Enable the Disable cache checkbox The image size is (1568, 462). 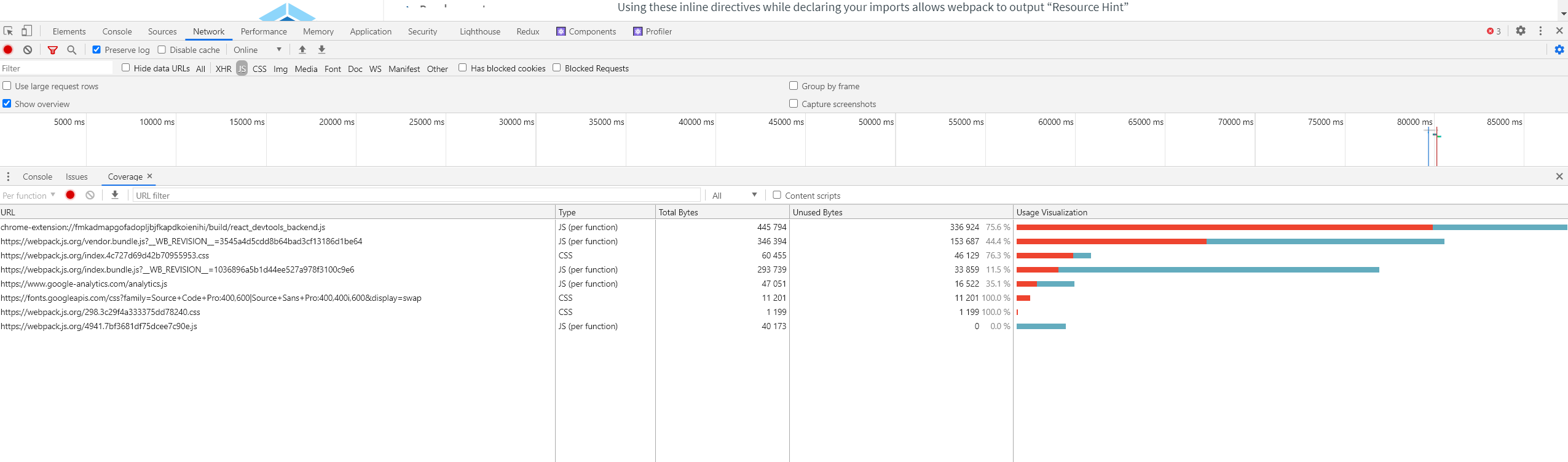(x=162, y=50)
